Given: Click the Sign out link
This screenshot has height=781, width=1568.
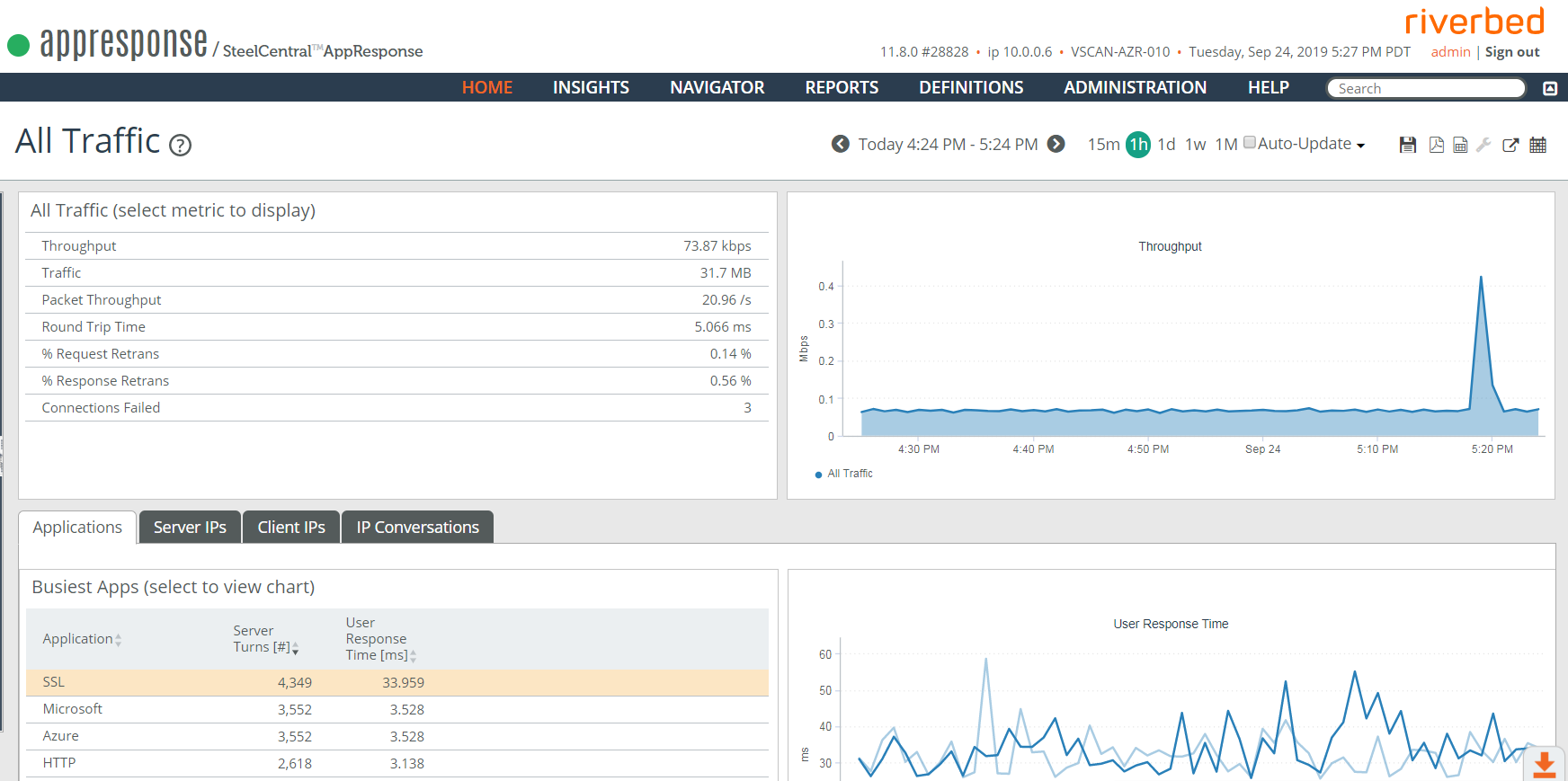Looking at the screenshot, I should [x=1512, y=52].
